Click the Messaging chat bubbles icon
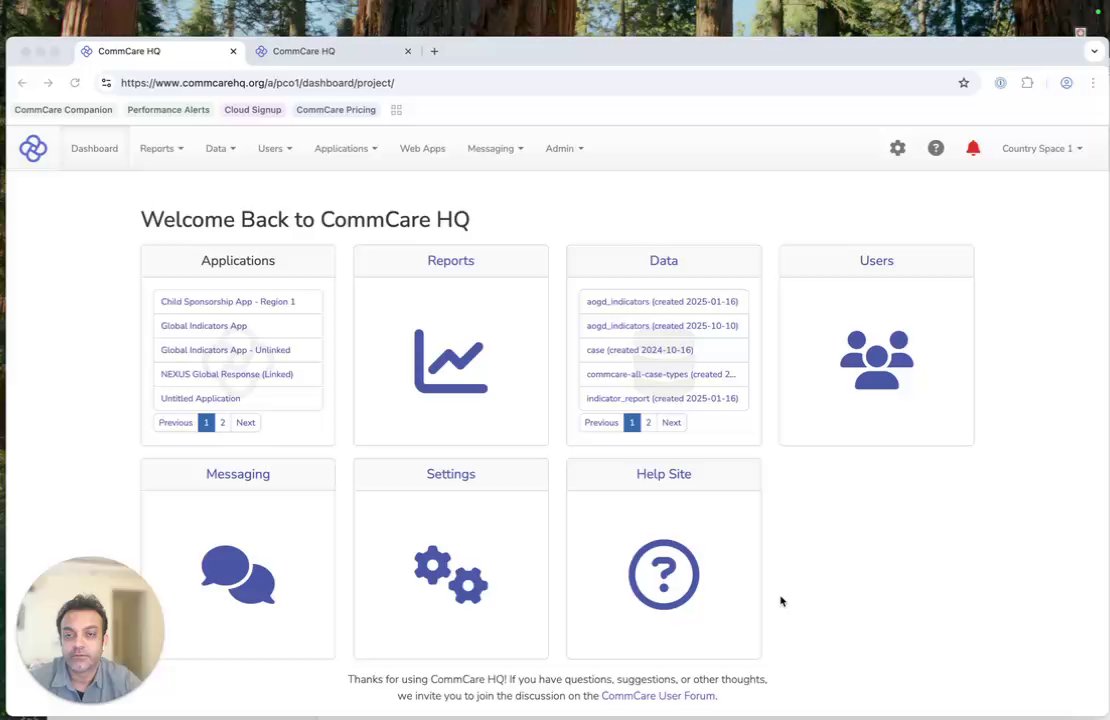The image size is (1110, 720). 238,574
